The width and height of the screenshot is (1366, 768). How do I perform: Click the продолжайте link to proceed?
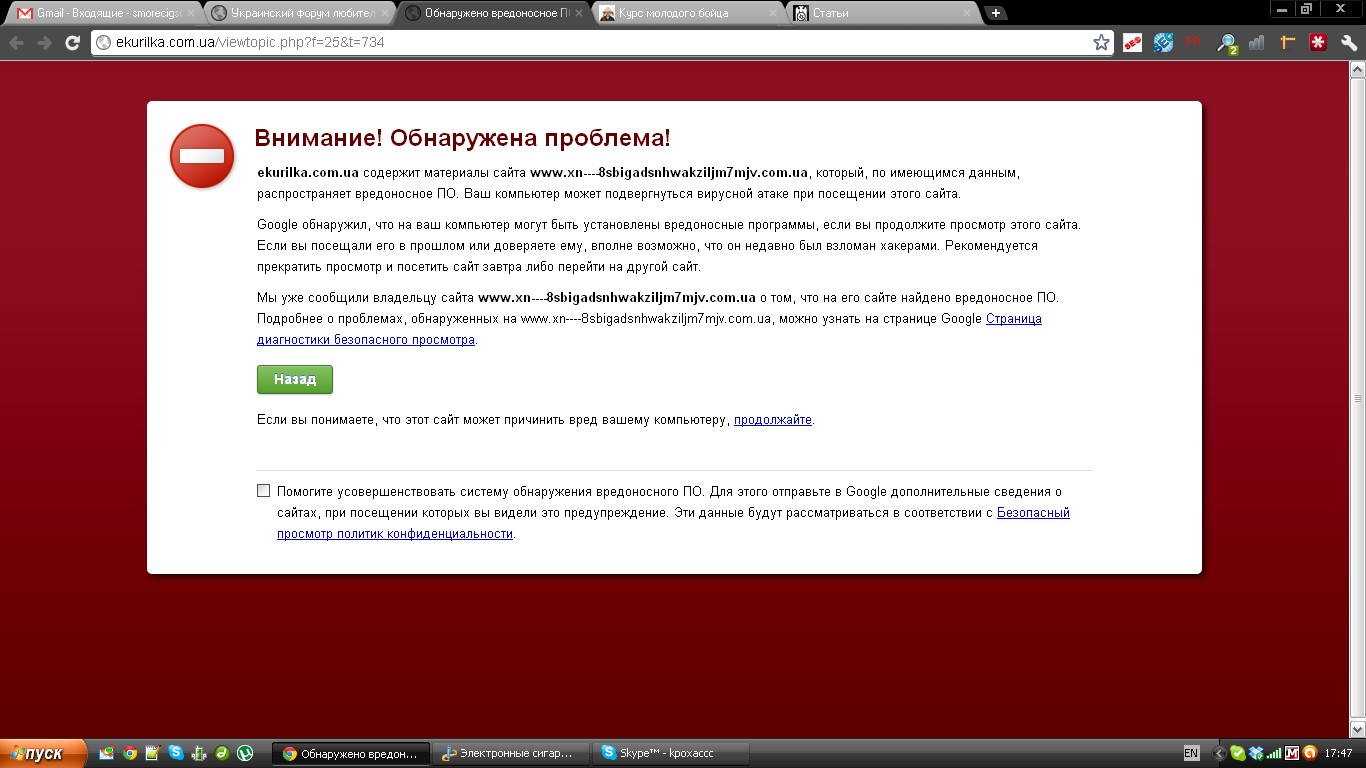click(x=773, y=420)
